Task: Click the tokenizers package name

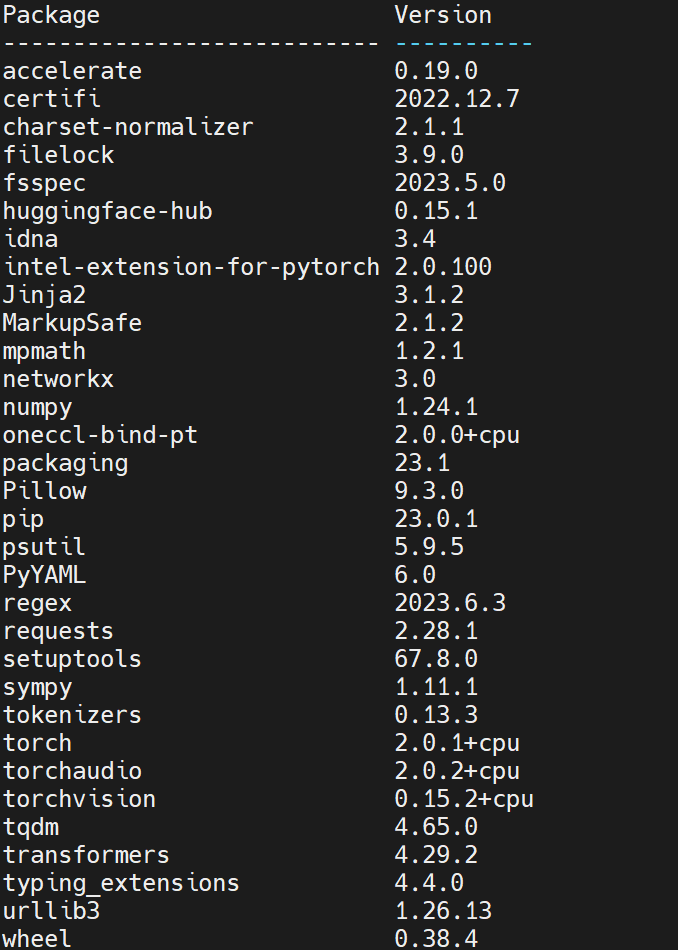Action: pos(72,714)
